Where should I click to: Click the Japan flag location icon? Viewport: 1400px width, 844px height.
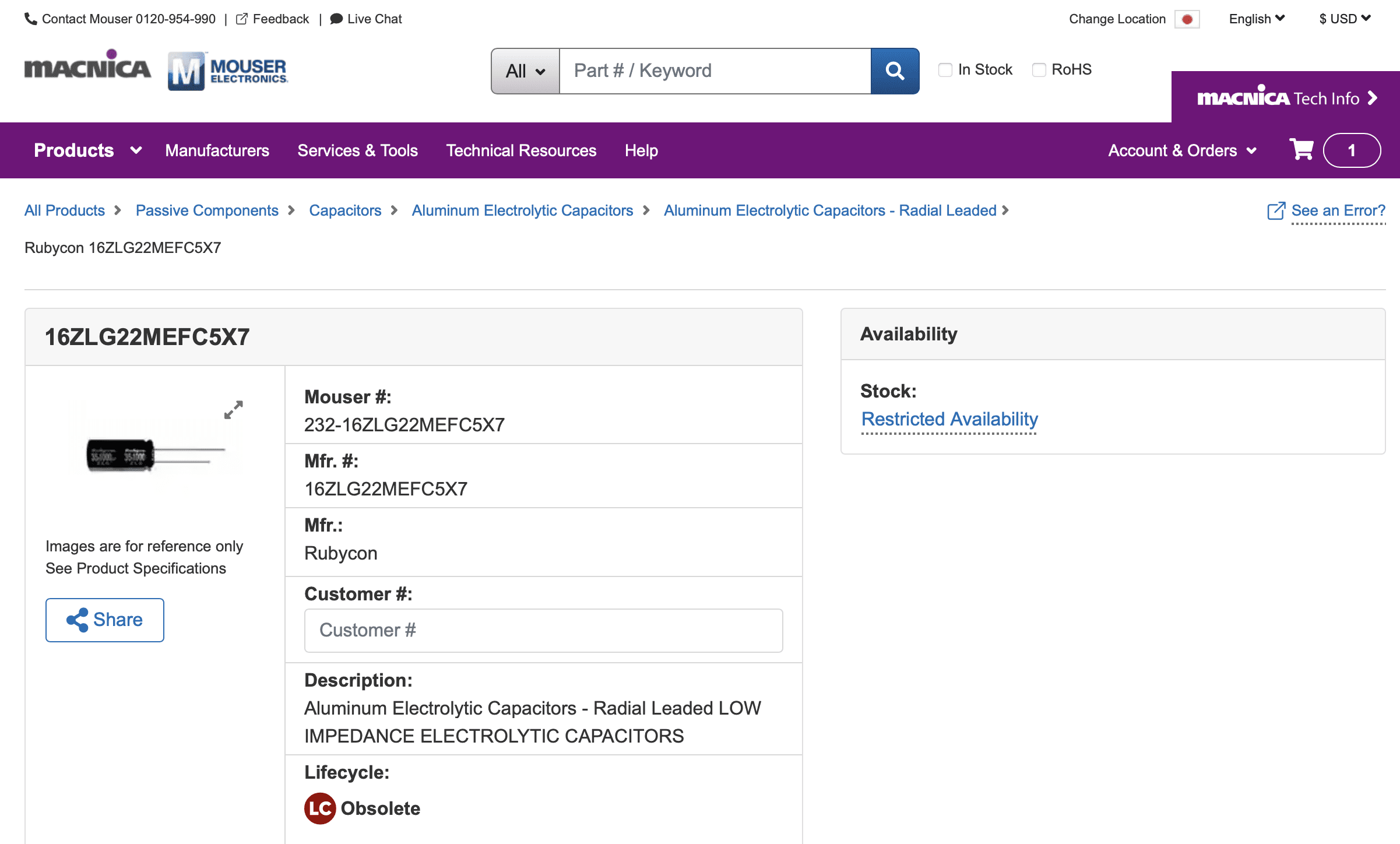pyautogui.click(x=1187, y=19)
